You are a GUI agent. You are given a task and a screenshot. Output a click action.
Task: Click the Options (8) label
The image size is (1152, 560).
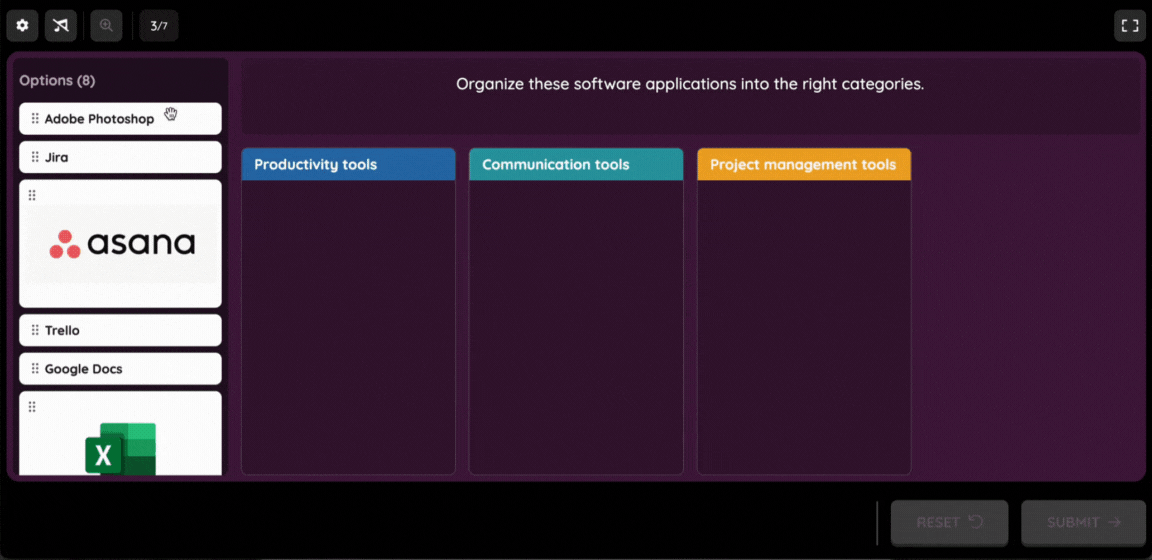click(57, 80)
